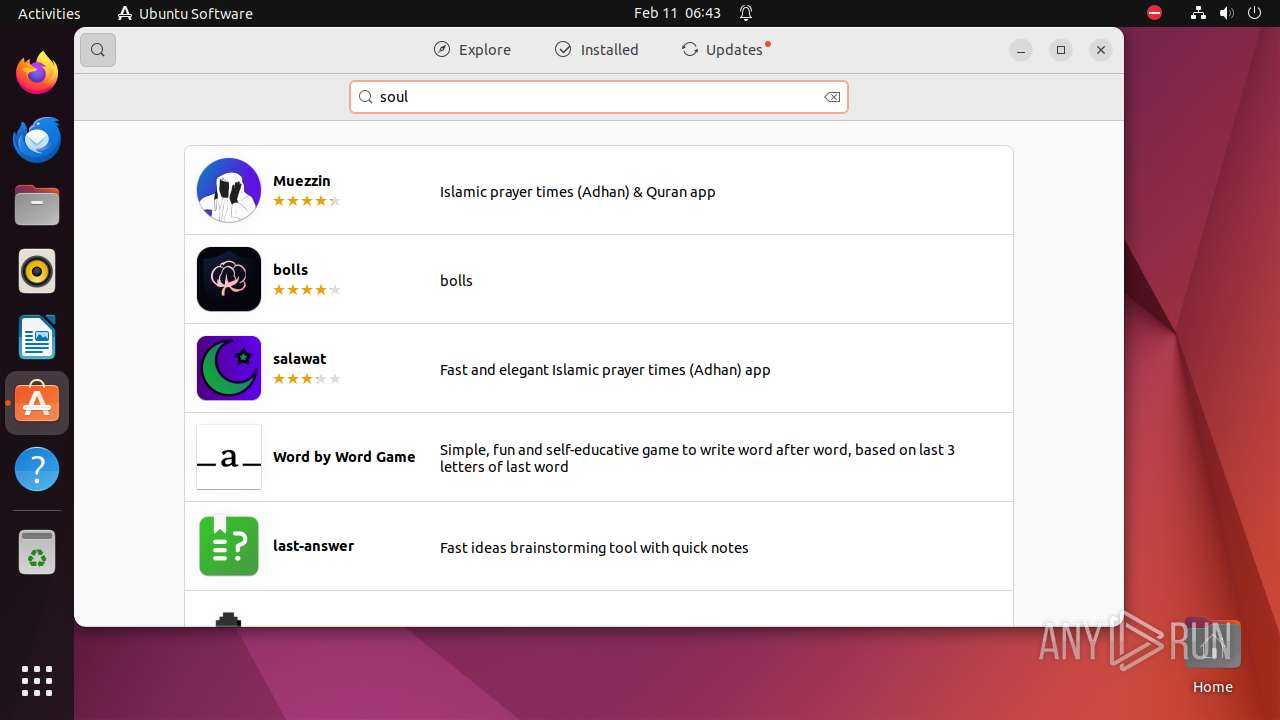The width and height of the screenshot is (1280, 720).
Task: Select the bolls app title
Action: coord(290,270)
